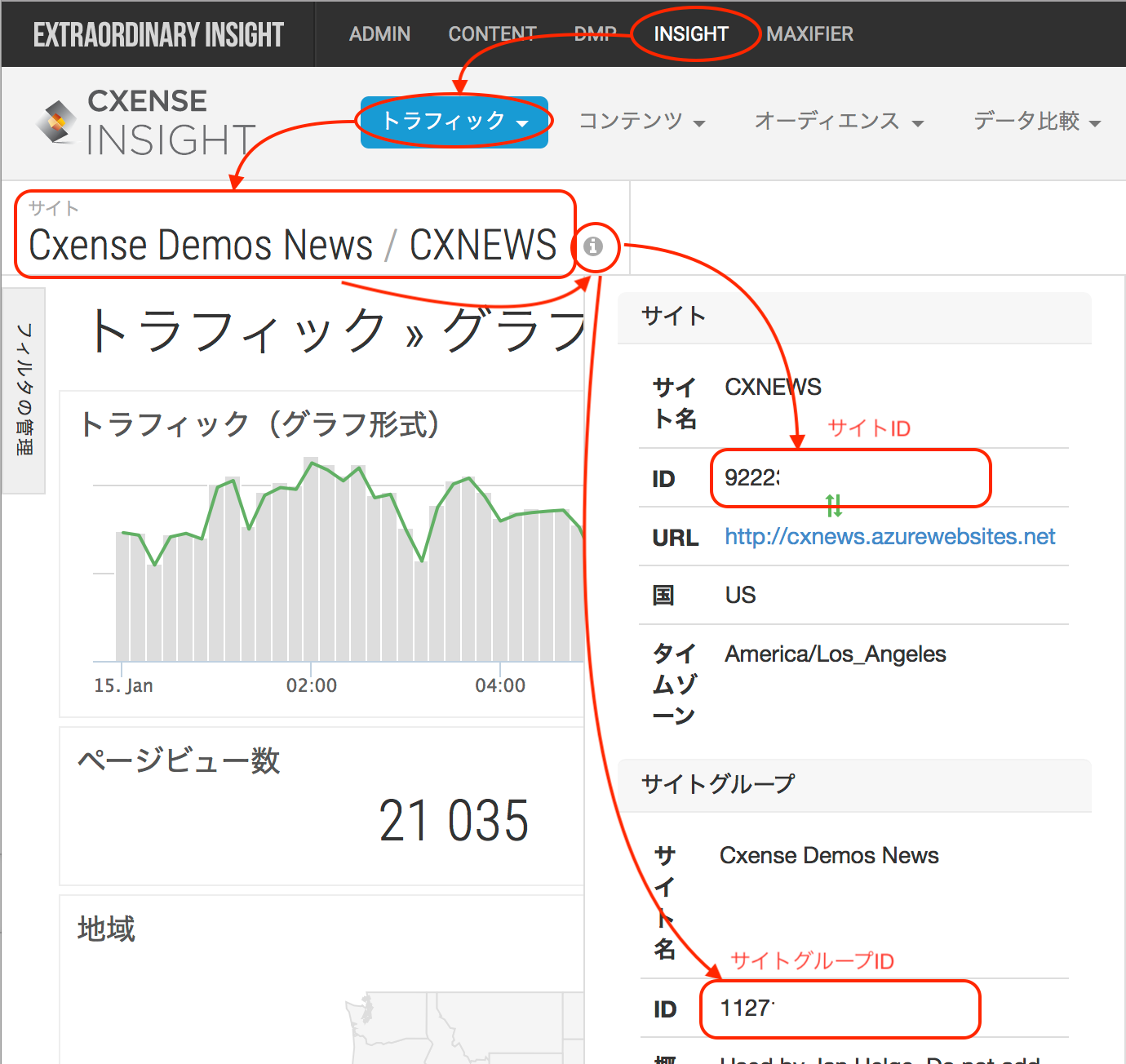The height and width of the screenshot is (1064, 1126).
Task: Click the site group ID value field
Action: (x=840, y=1009)
